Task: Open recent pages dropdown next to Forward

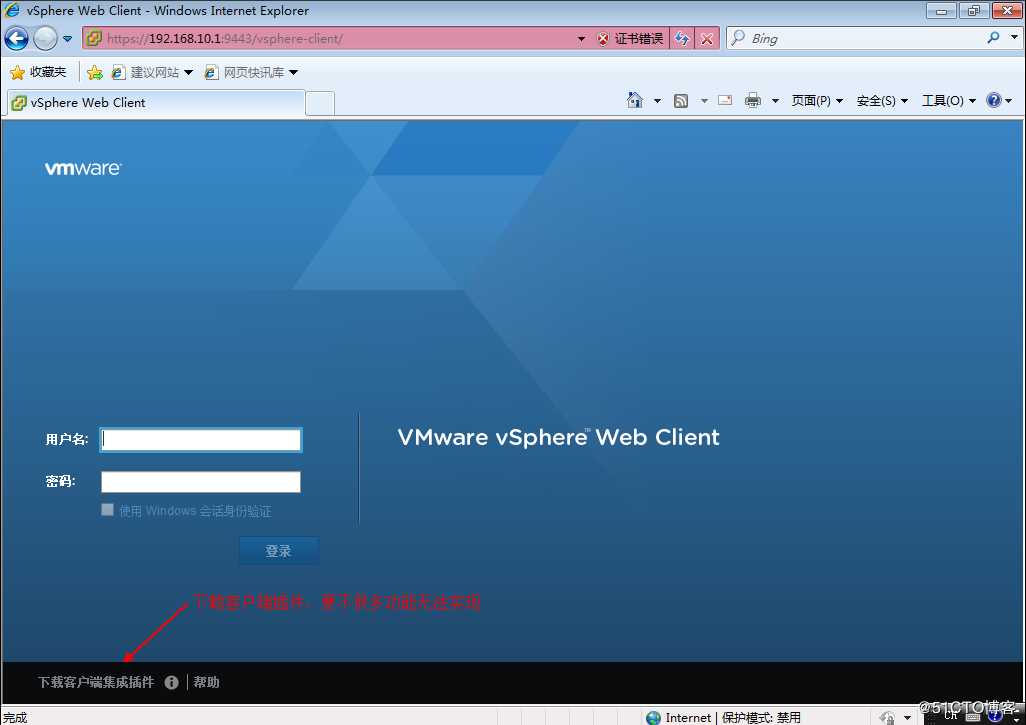Action: click(x=67, y=39)
